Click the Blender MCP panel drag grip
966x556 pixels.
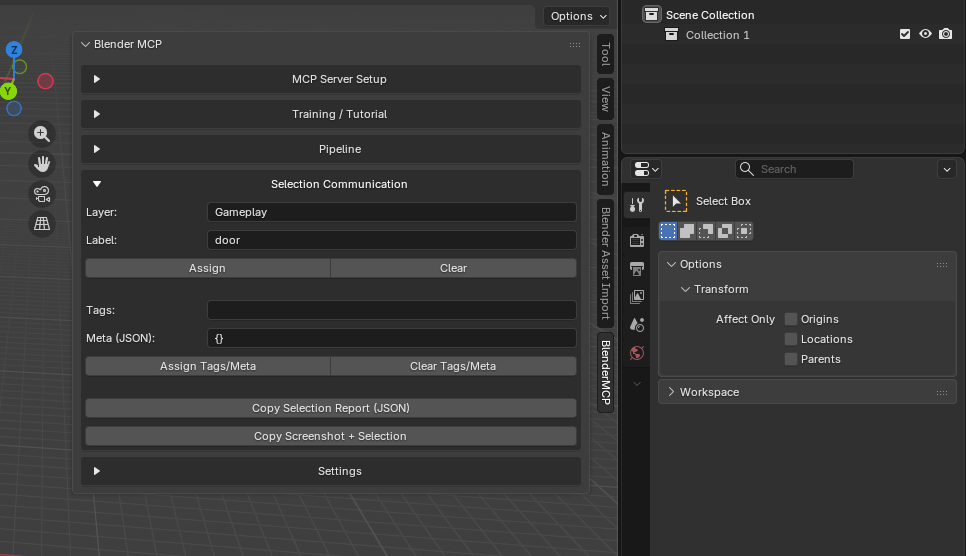(x=575, y=44)
